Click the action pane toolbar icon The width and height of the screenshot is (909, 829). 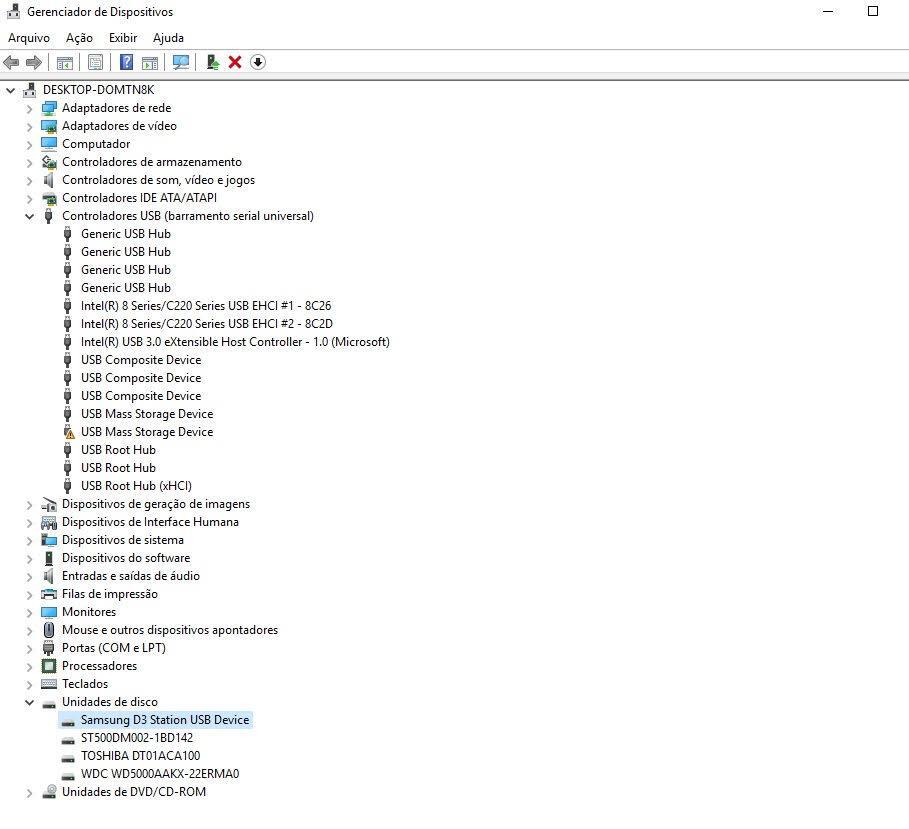point(150,62)
